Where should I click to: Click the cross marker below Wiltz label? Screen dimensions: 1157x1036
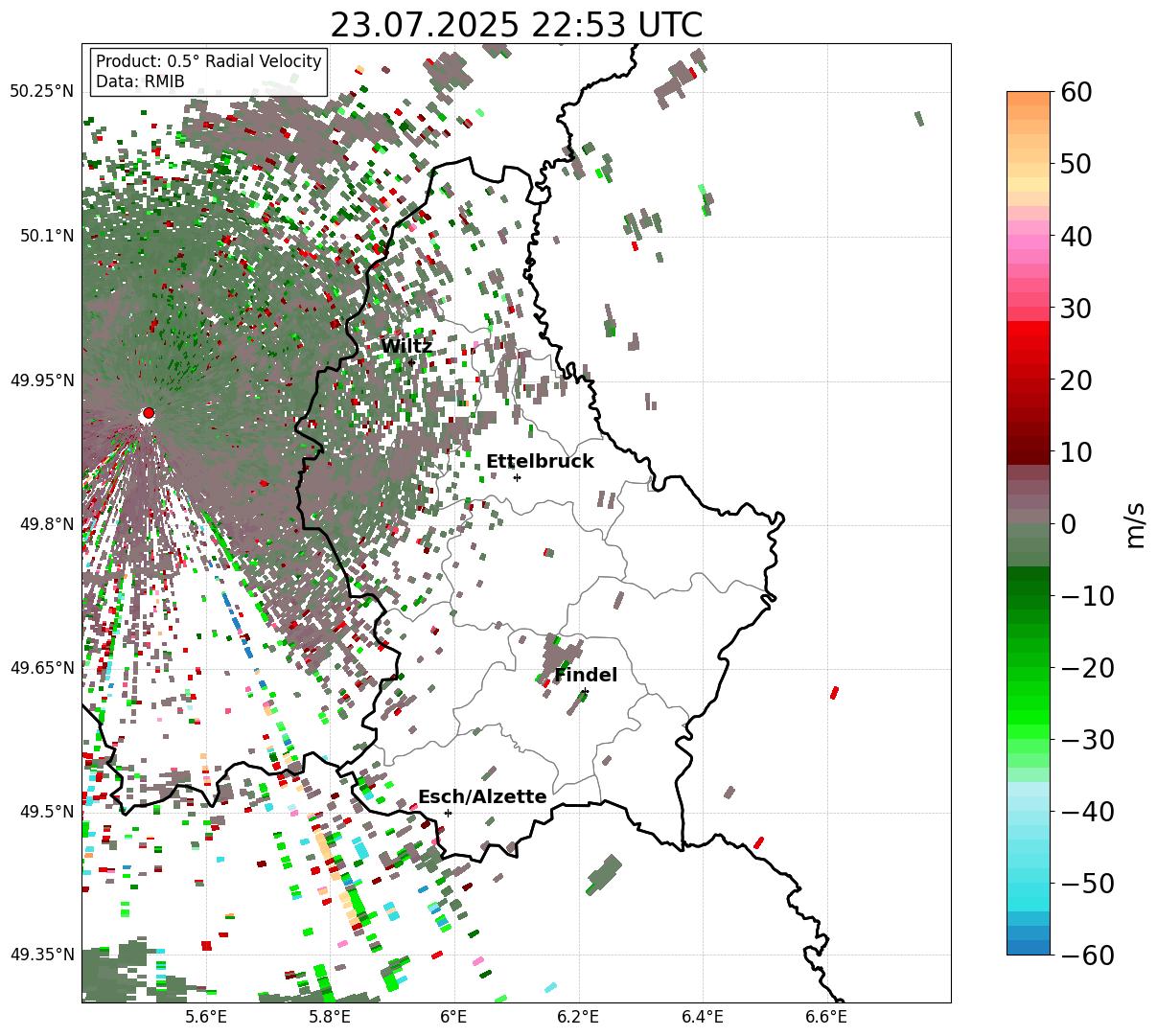pyautogui.click(x=411, y=362)
